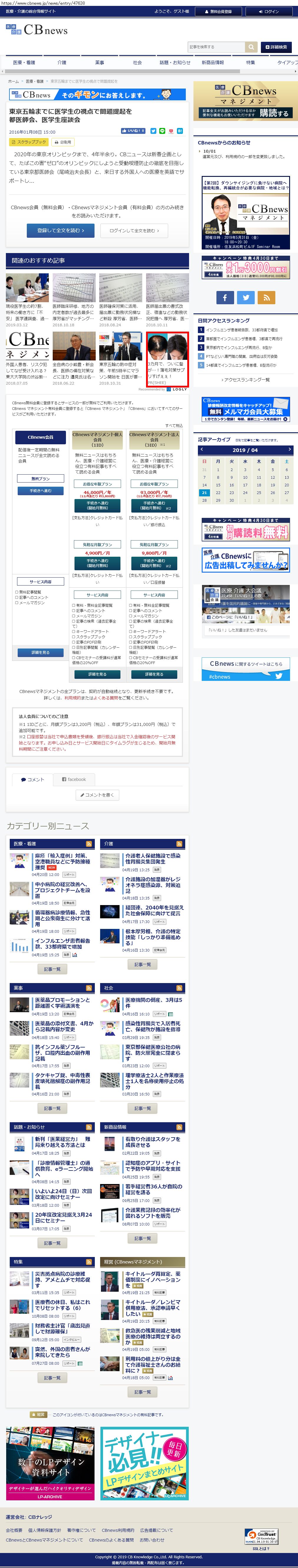
Task: Click the article's Facebook いいね button
Action: click(133, 131)
